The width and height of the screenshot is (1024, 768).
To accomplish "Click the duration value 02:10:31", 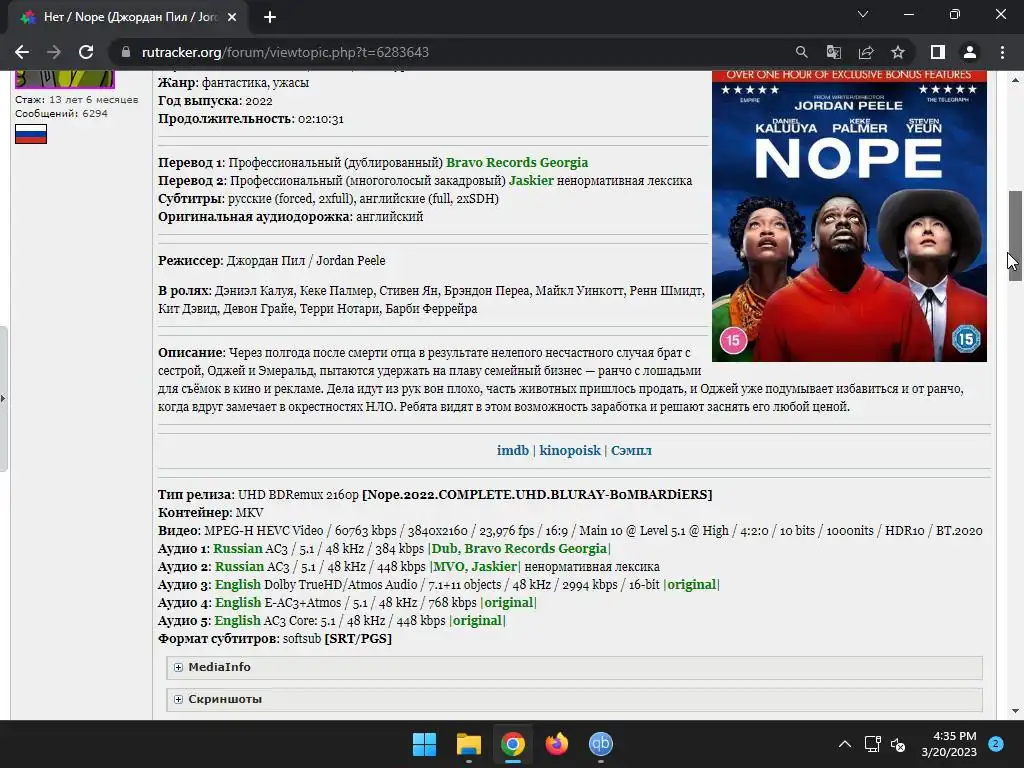I will coord(321,119).
